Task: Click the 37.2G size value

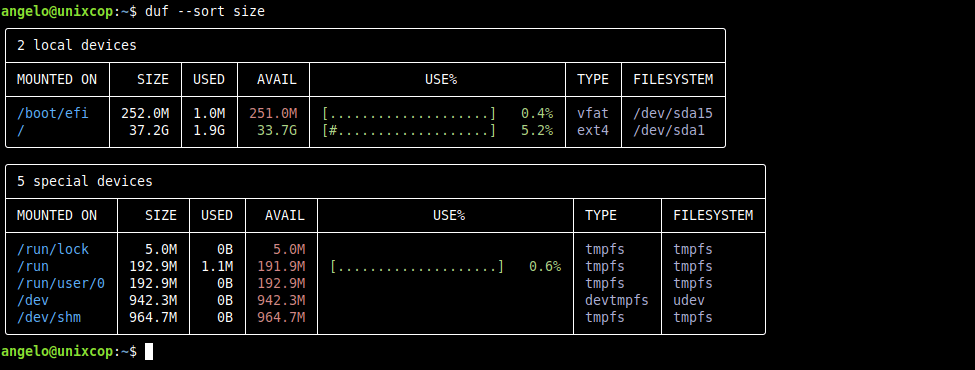Action: tap(149, 131)
